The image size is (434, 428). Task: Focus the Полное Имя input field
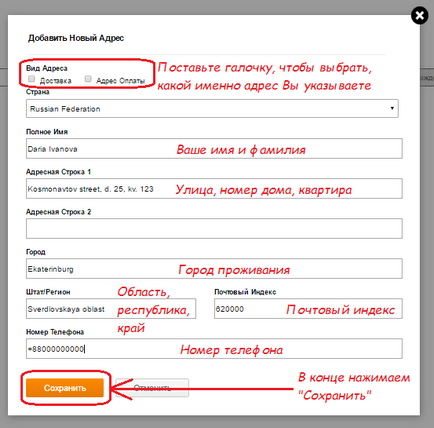point(214,149)
